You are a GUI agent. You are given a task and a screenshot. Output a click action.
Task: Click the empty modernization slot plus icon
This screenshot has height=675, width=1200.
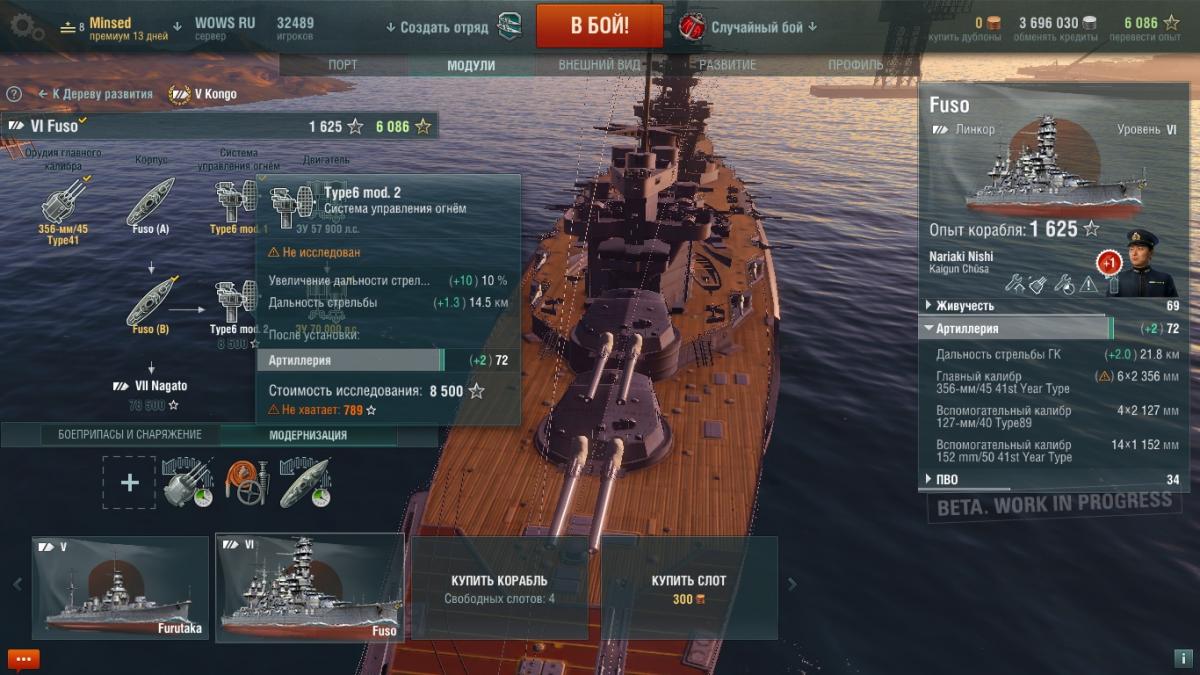click(129, 483)
